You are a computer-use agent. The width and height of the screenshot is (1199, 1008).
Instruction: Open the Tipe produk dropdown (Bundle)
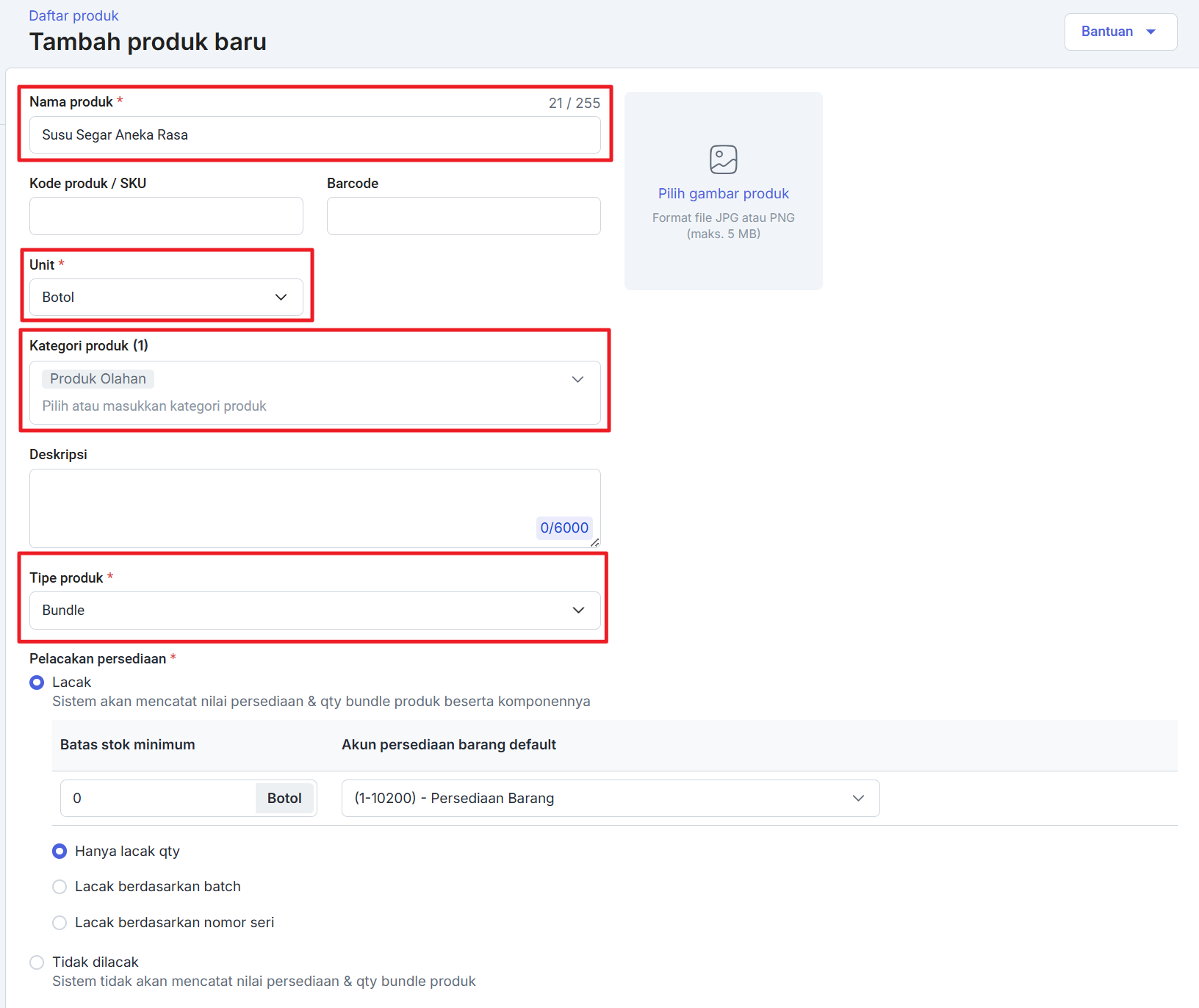(314, 611)
